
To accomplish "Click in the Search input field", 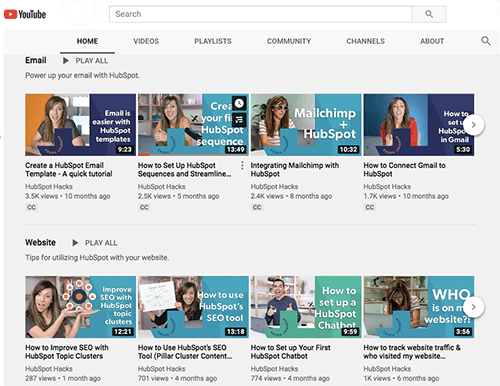I will (261, 14).
